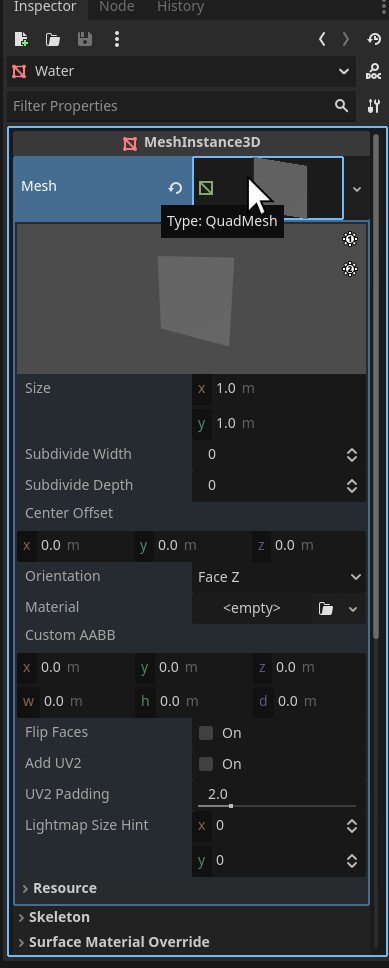
Task: Open the object history list icon
Action: (374, 40)
